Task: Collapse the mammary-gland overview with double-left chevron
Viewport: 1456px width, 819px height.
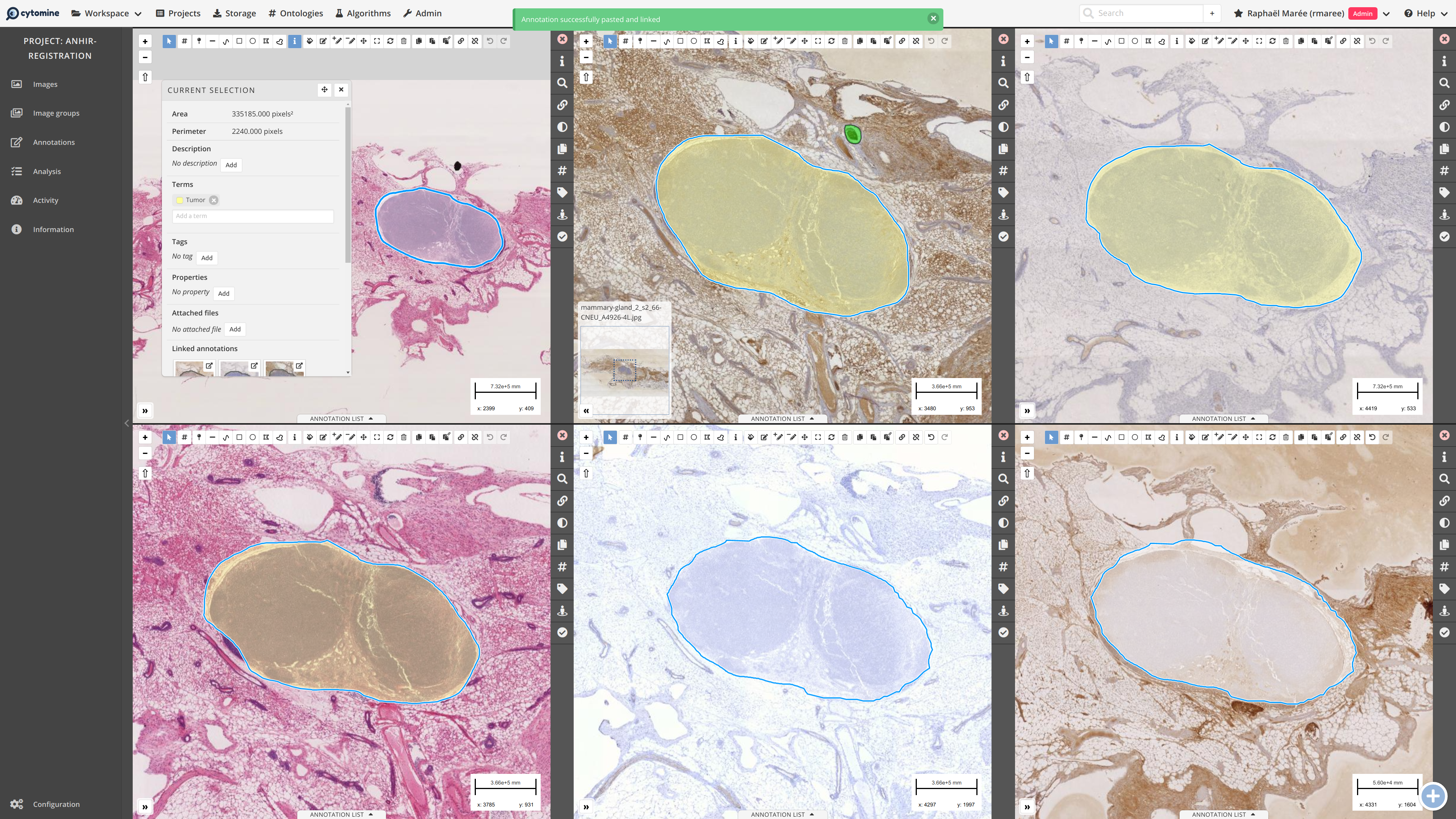Action: click(586, 411)
